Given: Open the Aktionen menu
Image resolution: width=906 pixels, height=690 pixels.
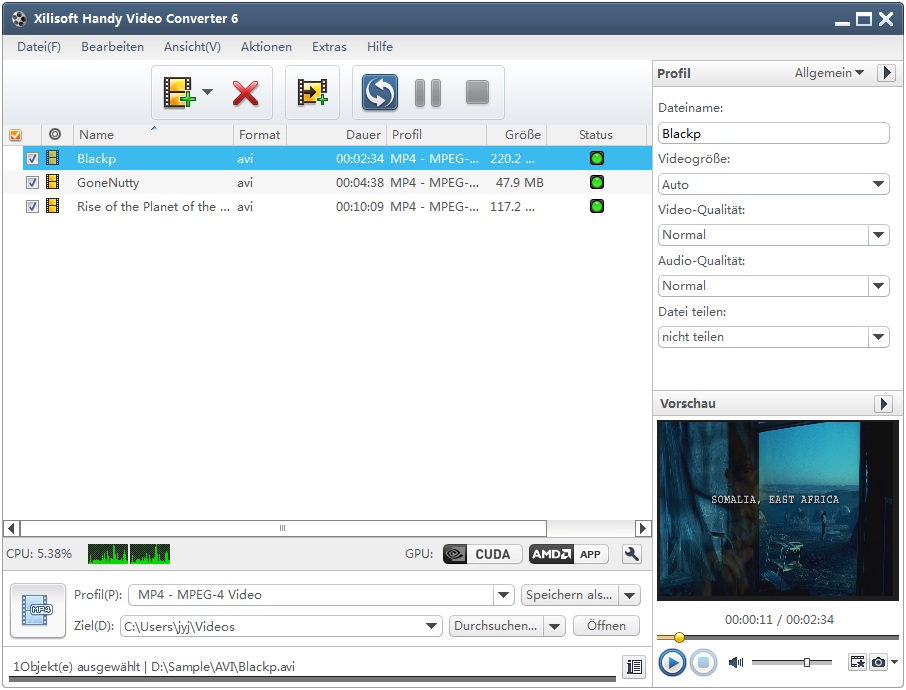Looking at the screenshot, I should (x=266, y=47).
